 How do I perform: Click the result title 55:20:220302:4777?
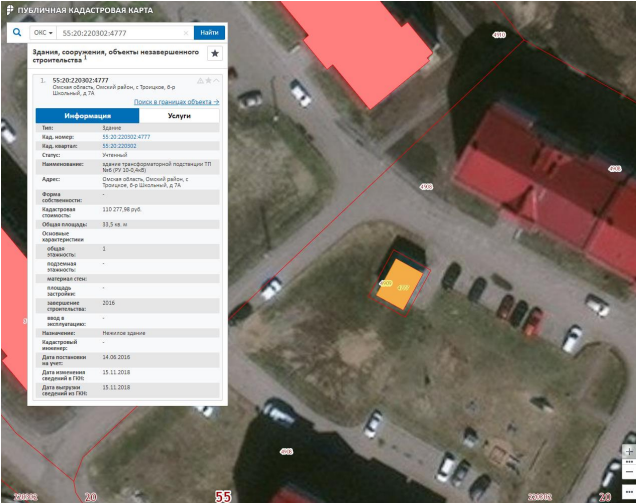(x=80, y=80)
